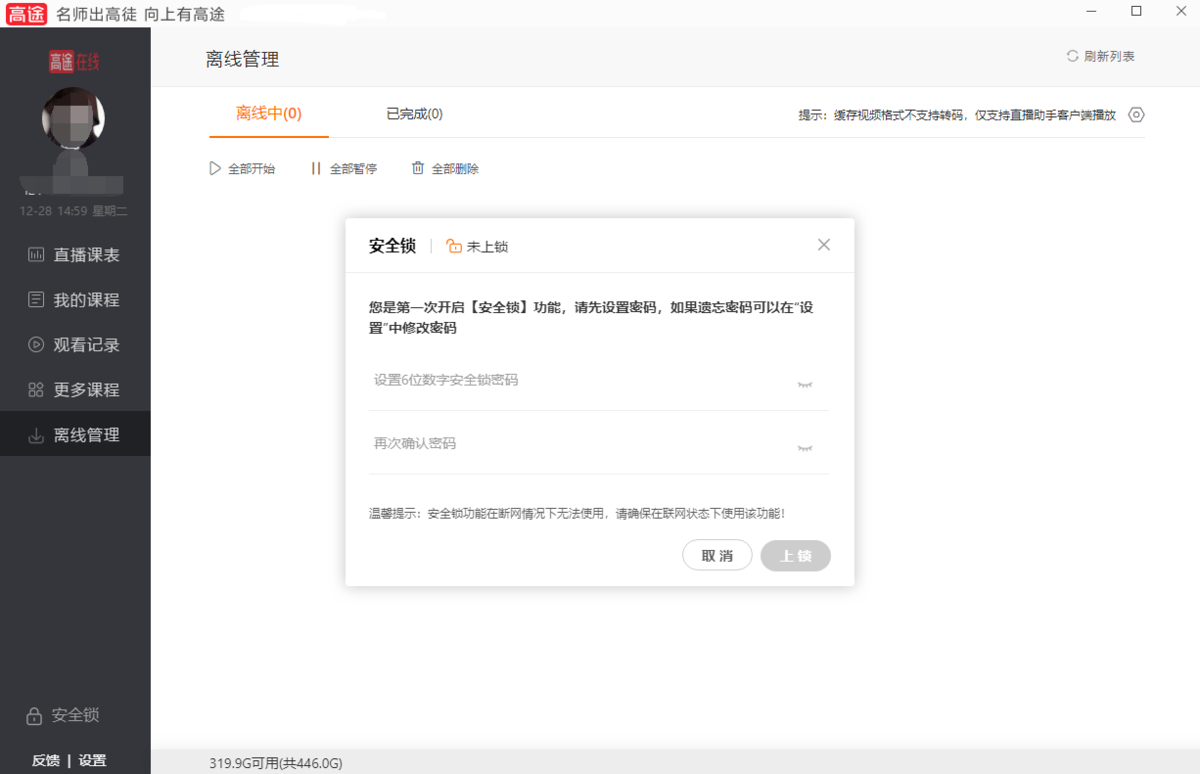The width and height of the screenshot is (1200, 774).
Task: Click the 6-digit password input field
Action: click(580, 381)
